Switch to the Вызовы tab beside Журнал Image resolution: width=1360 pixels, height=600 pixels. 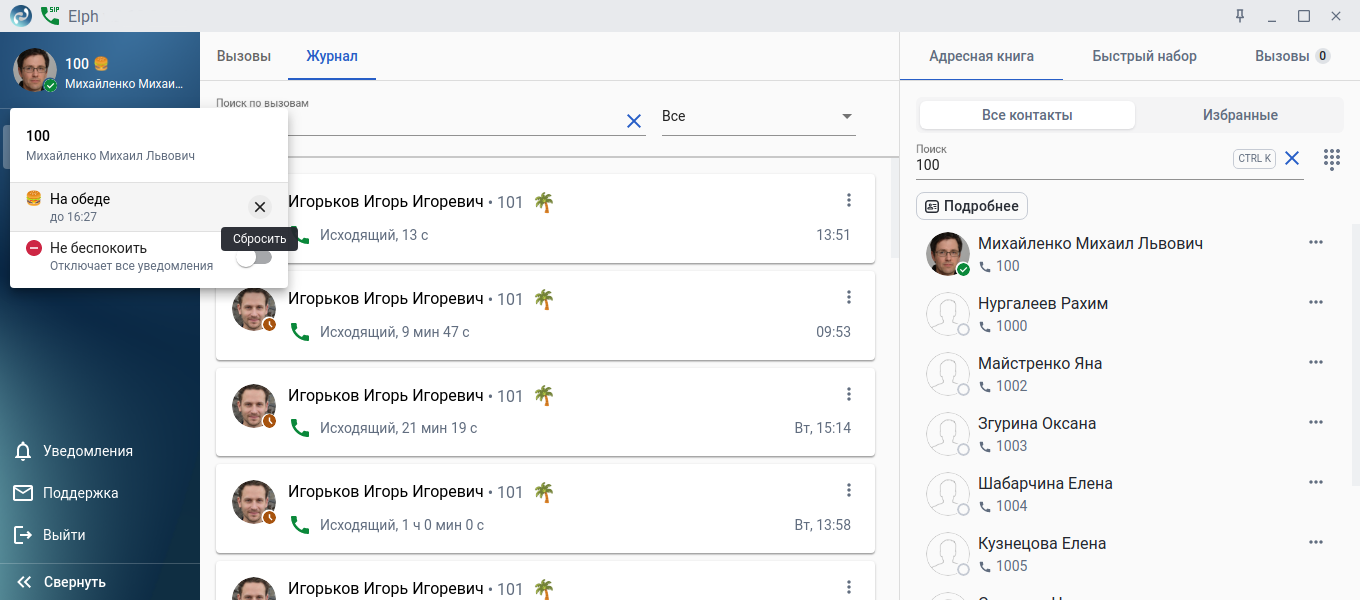click(244, 56)
